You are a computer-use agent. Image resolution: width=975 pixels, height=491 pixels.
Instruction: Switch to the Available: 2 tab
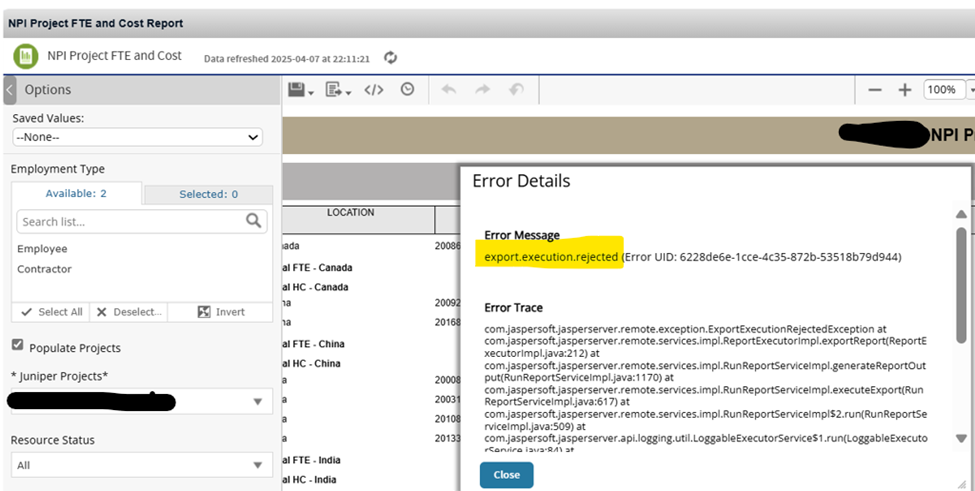point(76,193)
